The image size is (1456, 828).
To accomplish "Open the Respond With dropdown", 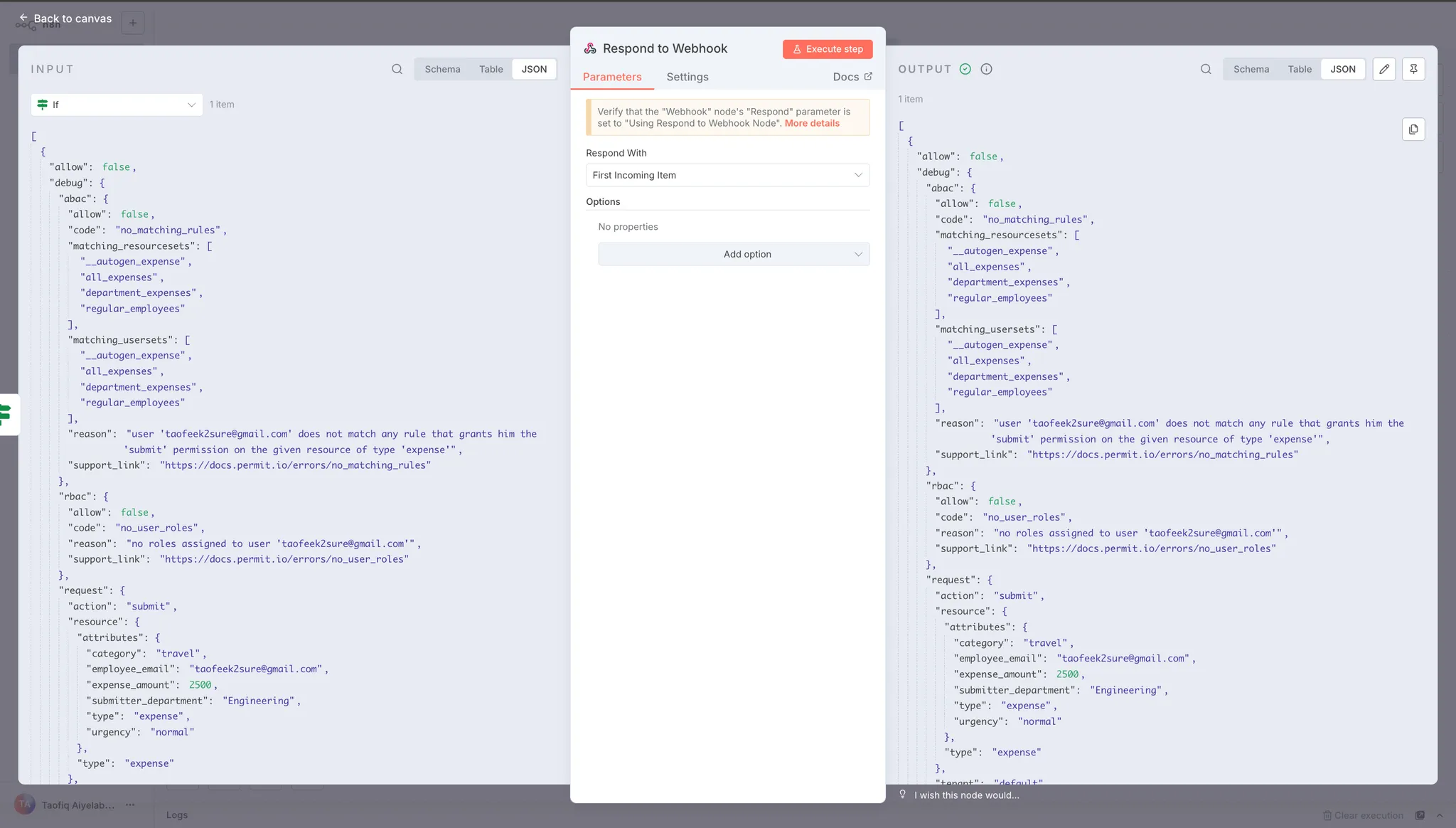I will point(727,175).
